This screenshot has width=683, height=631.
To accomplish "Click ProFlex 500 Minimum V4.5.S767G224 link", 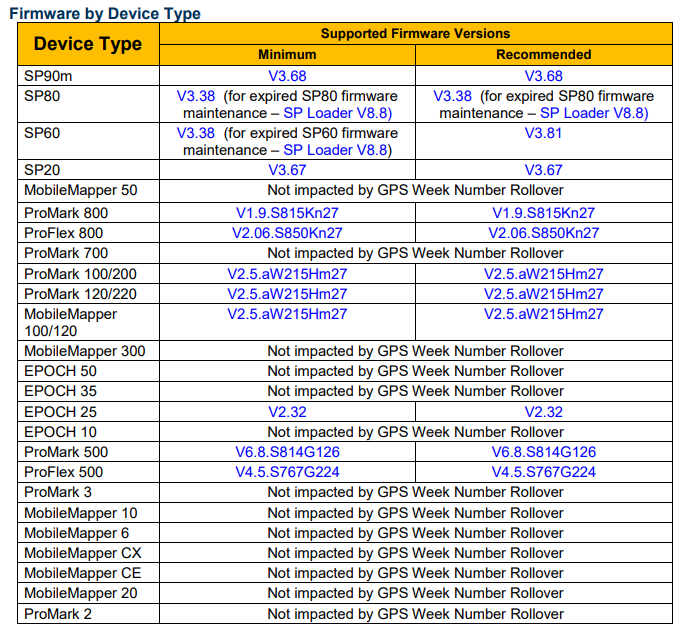I will (287, 472).
